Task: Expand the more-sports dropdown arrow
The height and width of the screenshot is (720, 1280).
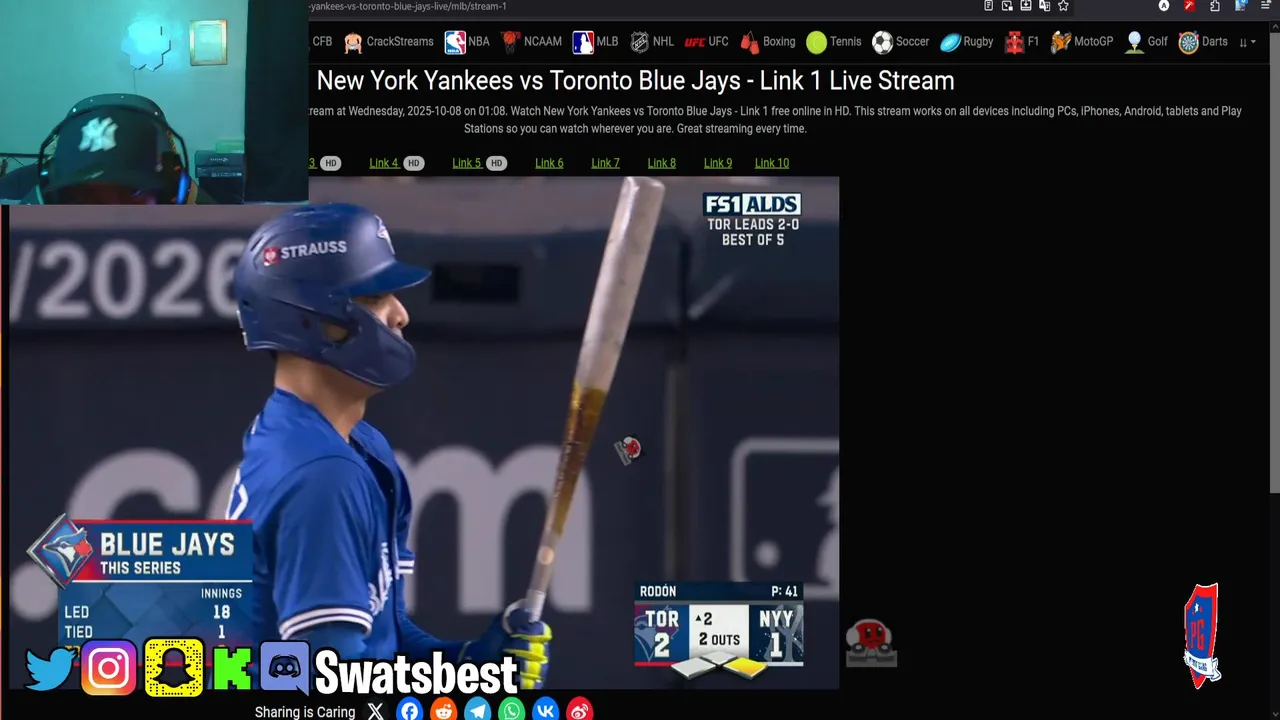Action: (x=1248, y=42)
